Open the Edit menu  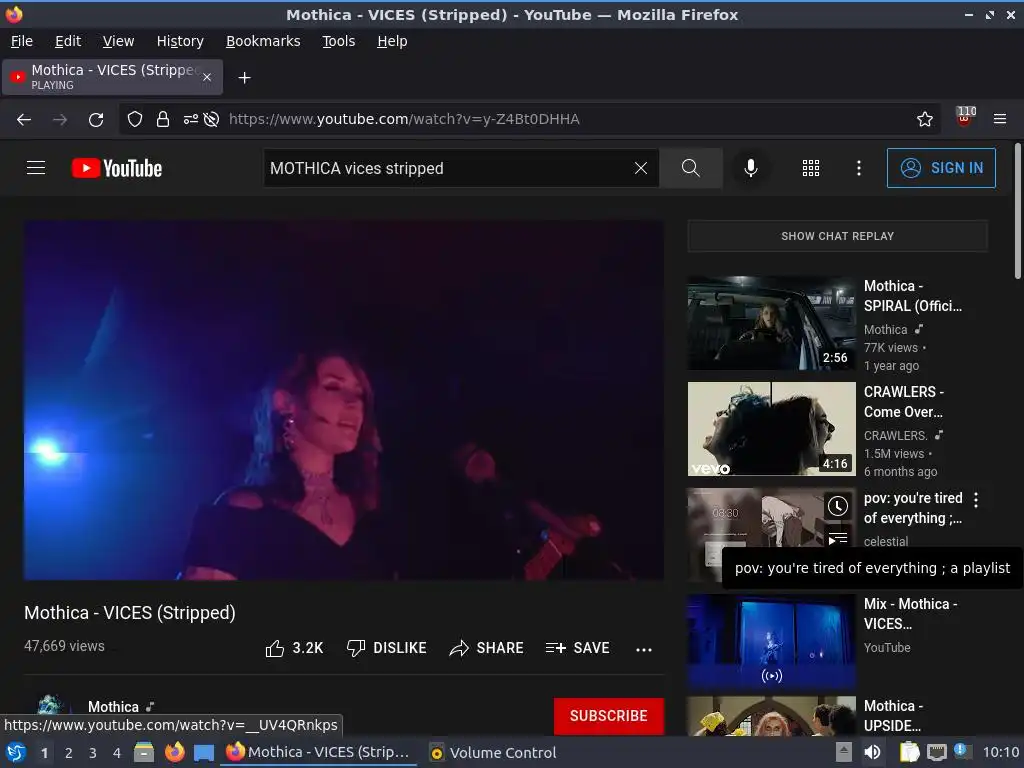click(68, 41)
